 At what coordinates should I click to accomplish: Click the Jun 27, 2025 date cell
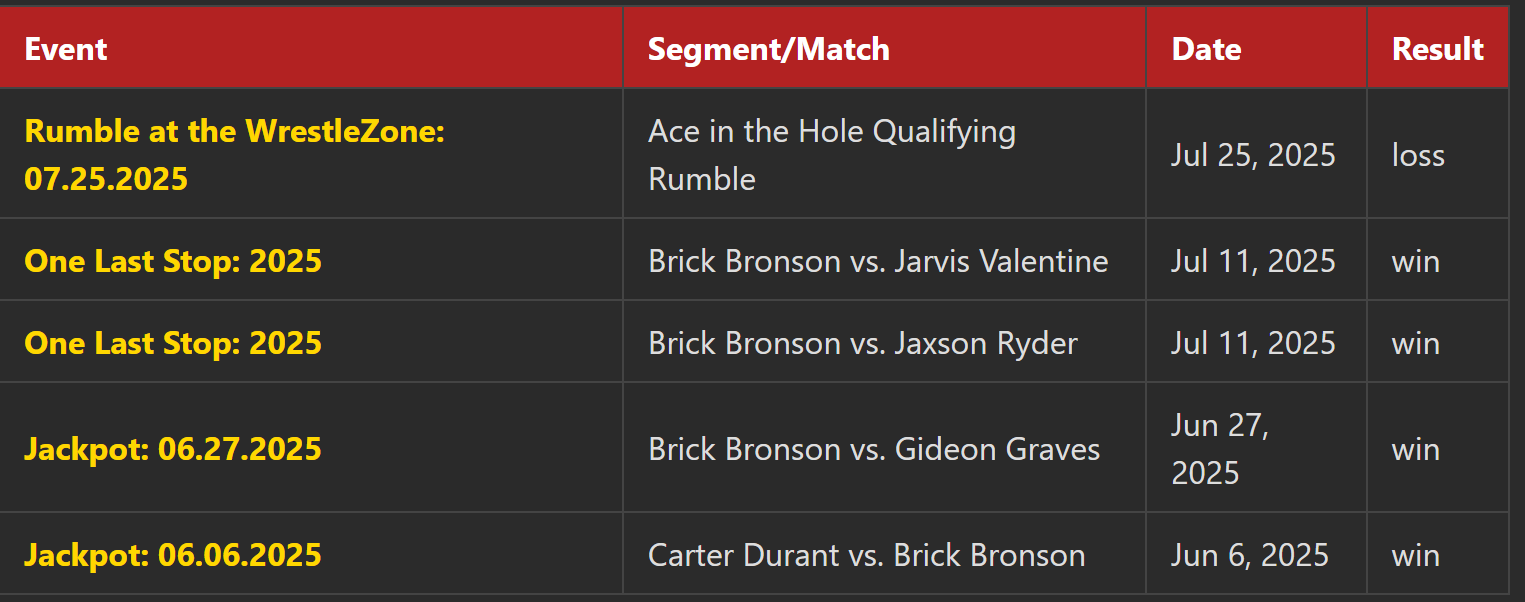point(1256,448)
